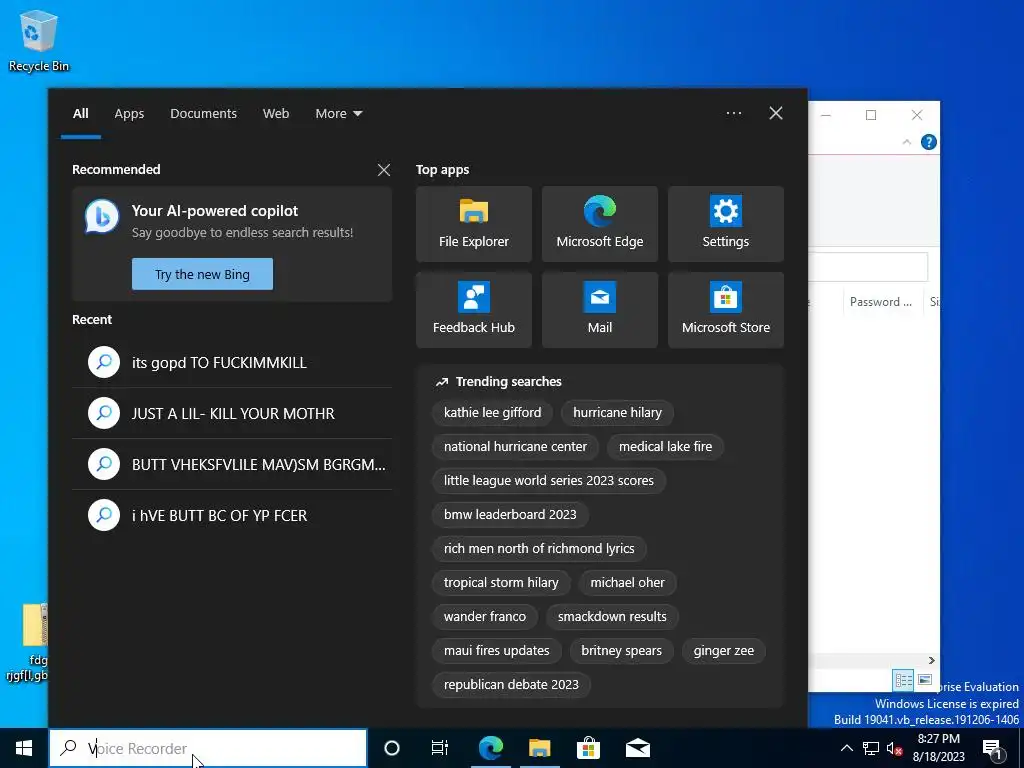Search trending 'hurricane hilary'
This screenshot has height=768, width=1024.
(617, 413)
